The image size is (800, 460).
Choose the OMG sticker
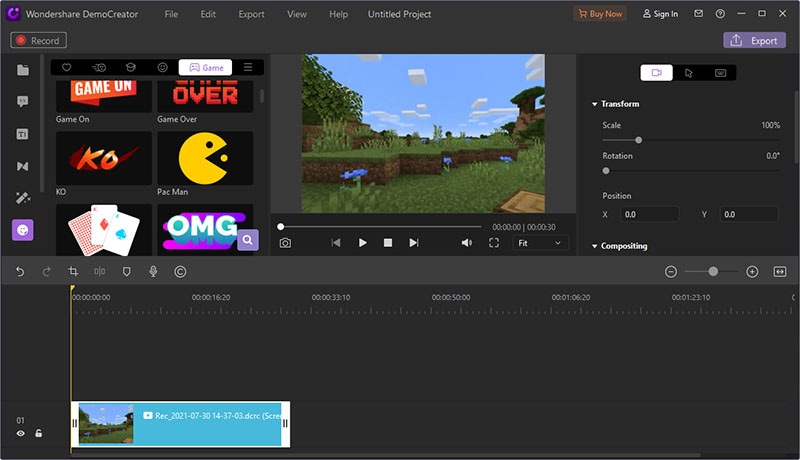point(205,229)
